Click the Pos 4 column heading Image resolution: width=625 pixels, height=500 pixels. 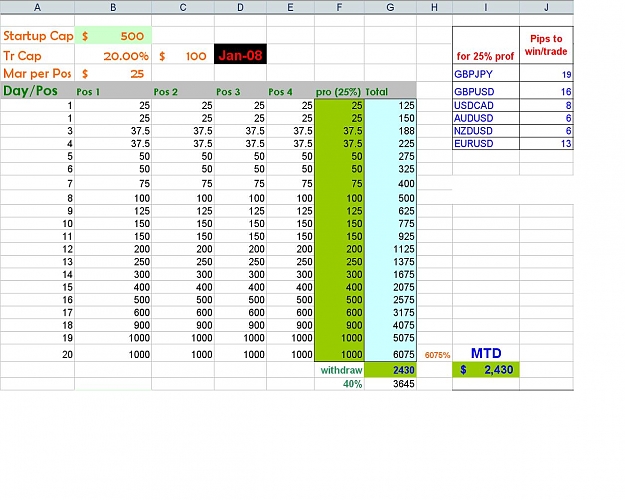coord(290,91)
